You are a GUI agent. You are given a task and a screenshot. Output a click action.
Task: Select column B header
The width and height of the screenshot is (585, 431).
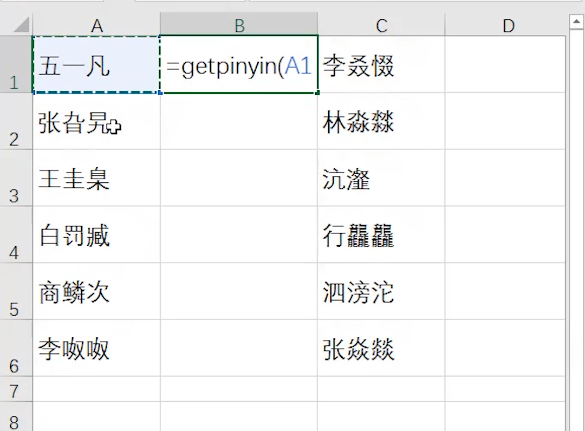coord(239,25)
